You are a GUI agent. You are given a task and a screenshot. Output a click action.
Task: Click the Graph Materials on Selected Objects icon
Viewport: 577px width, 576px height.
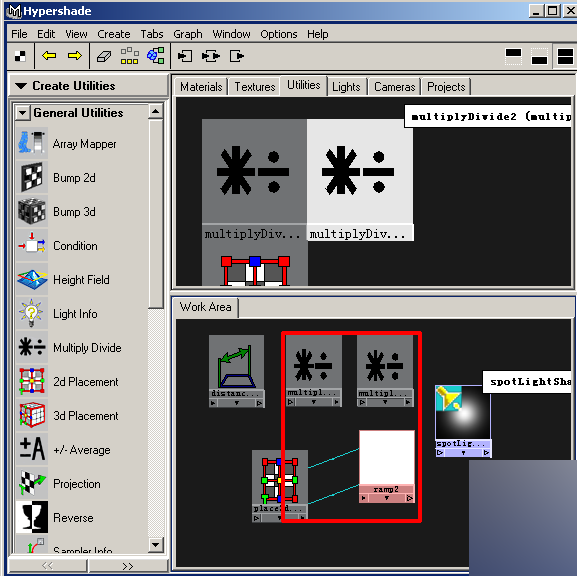point(156,56)
